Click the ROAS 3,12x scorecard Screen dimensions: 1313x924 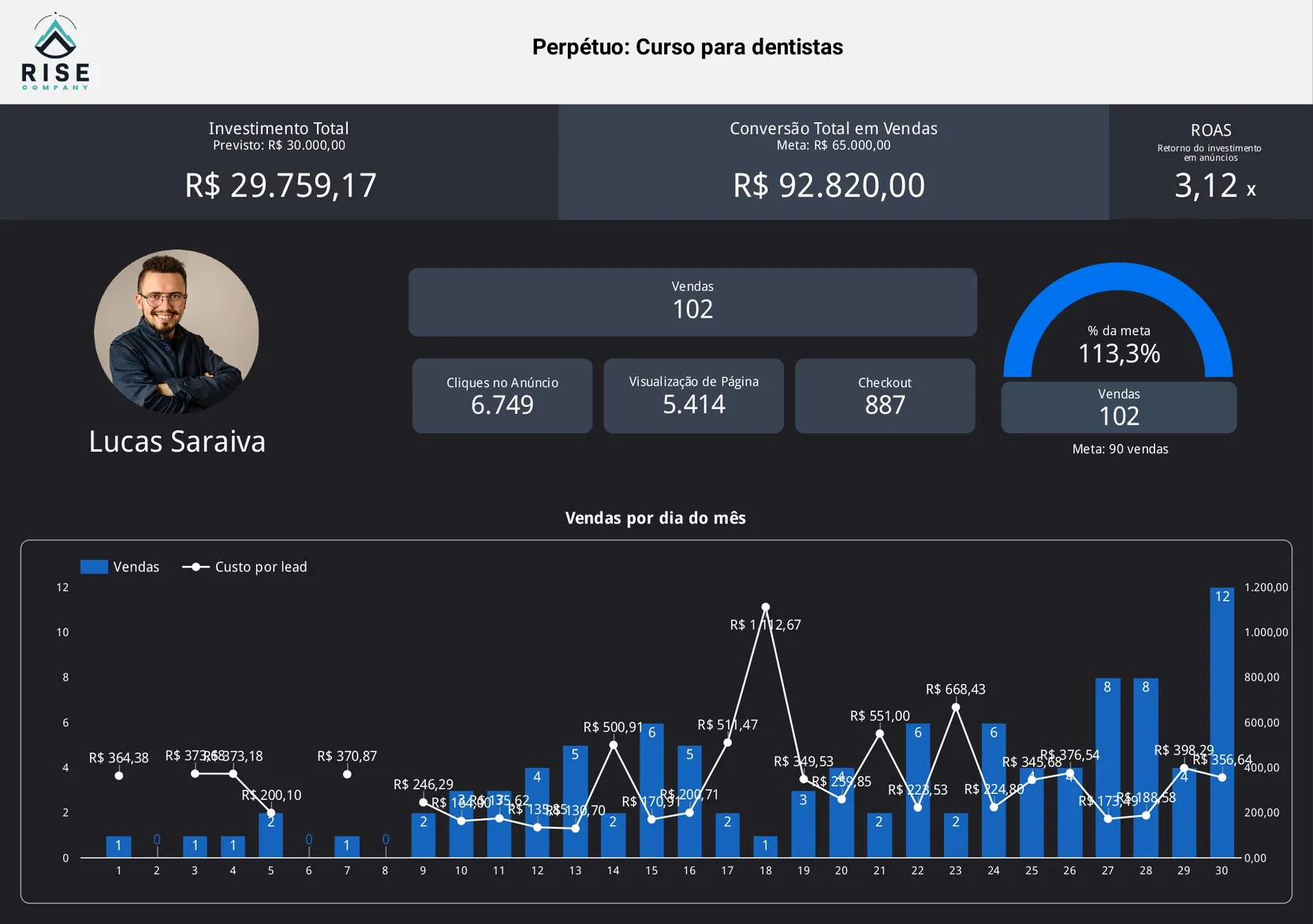pyautogui.click(x=1210, y=162)
